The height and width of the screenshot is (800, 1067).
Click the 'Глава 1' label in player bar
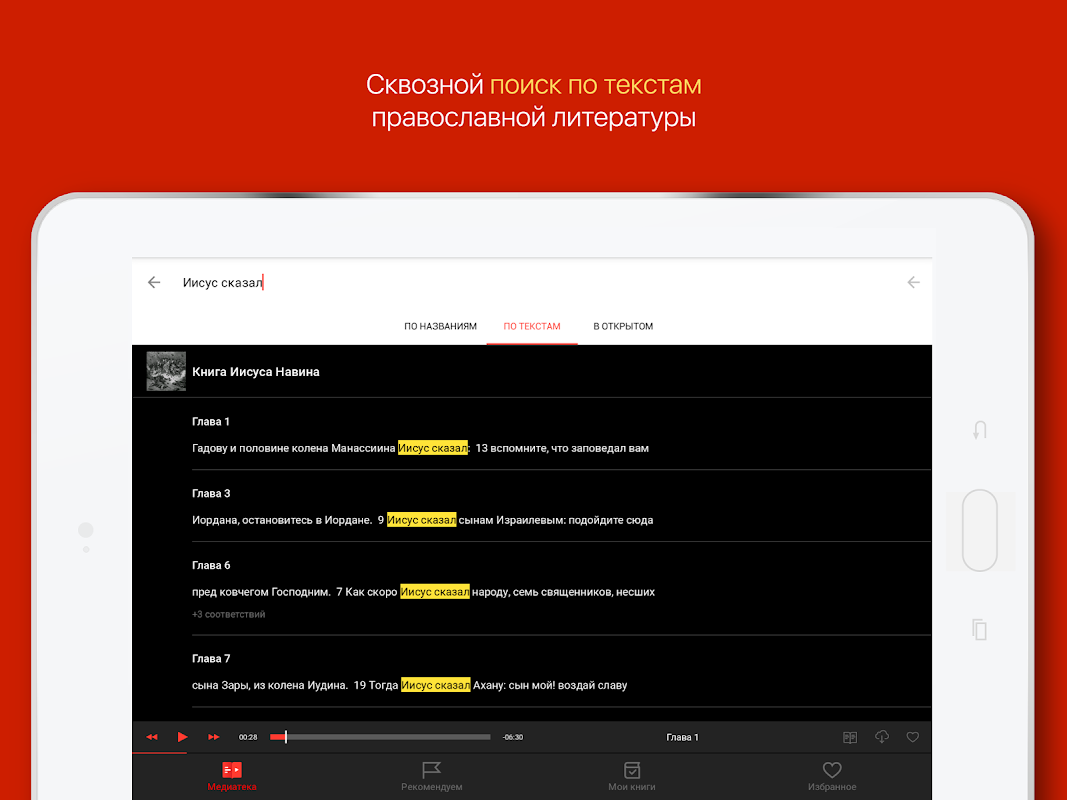tap(683, 737)
